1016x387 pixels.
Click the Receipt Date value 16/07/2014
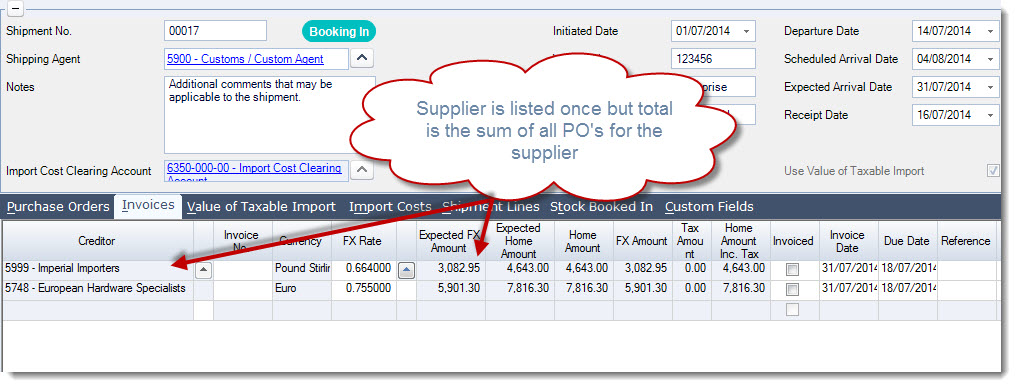[944, 115]
